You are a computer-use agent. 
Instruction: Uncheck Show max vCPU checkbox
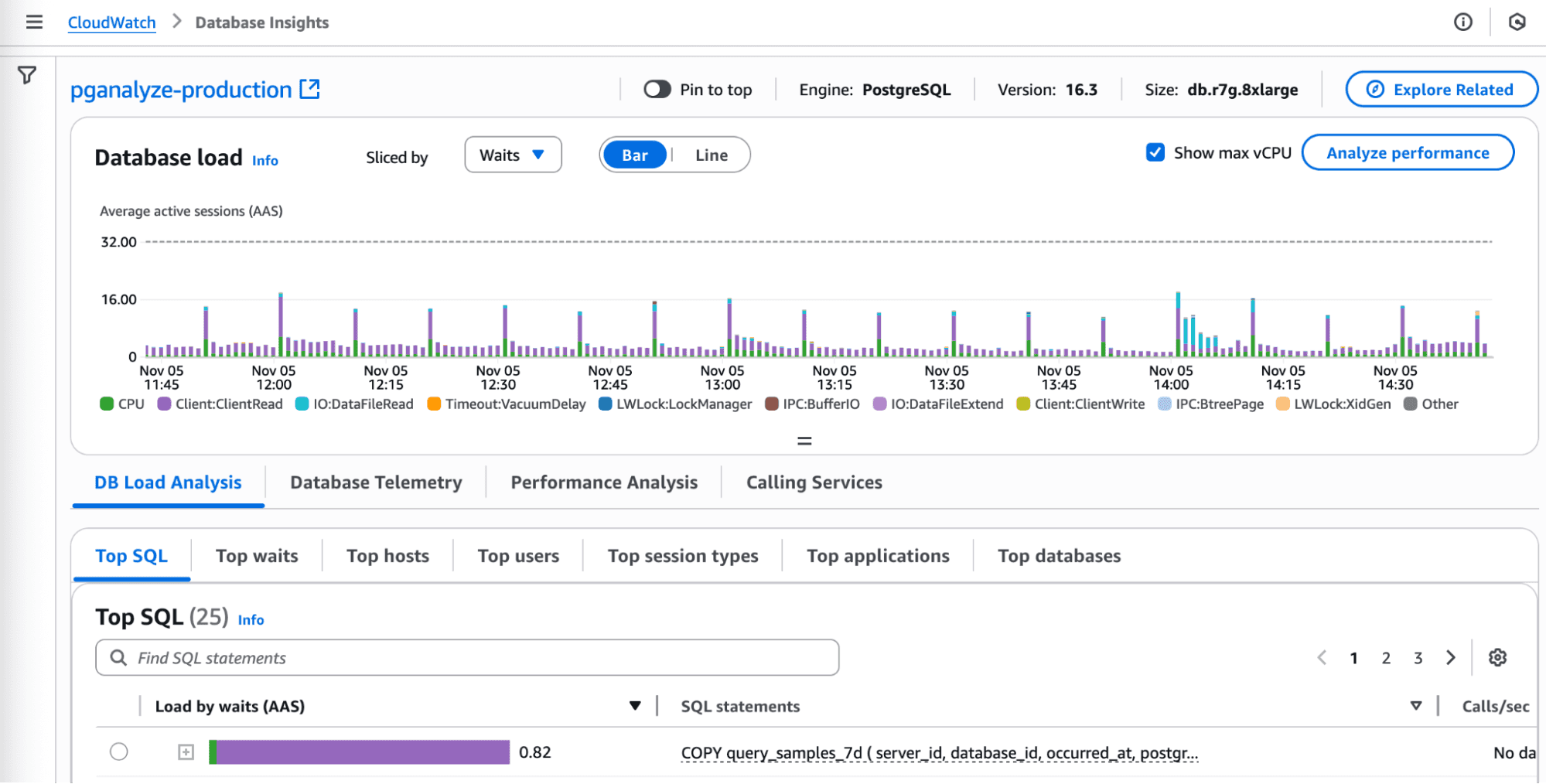tap(1155, 152)
